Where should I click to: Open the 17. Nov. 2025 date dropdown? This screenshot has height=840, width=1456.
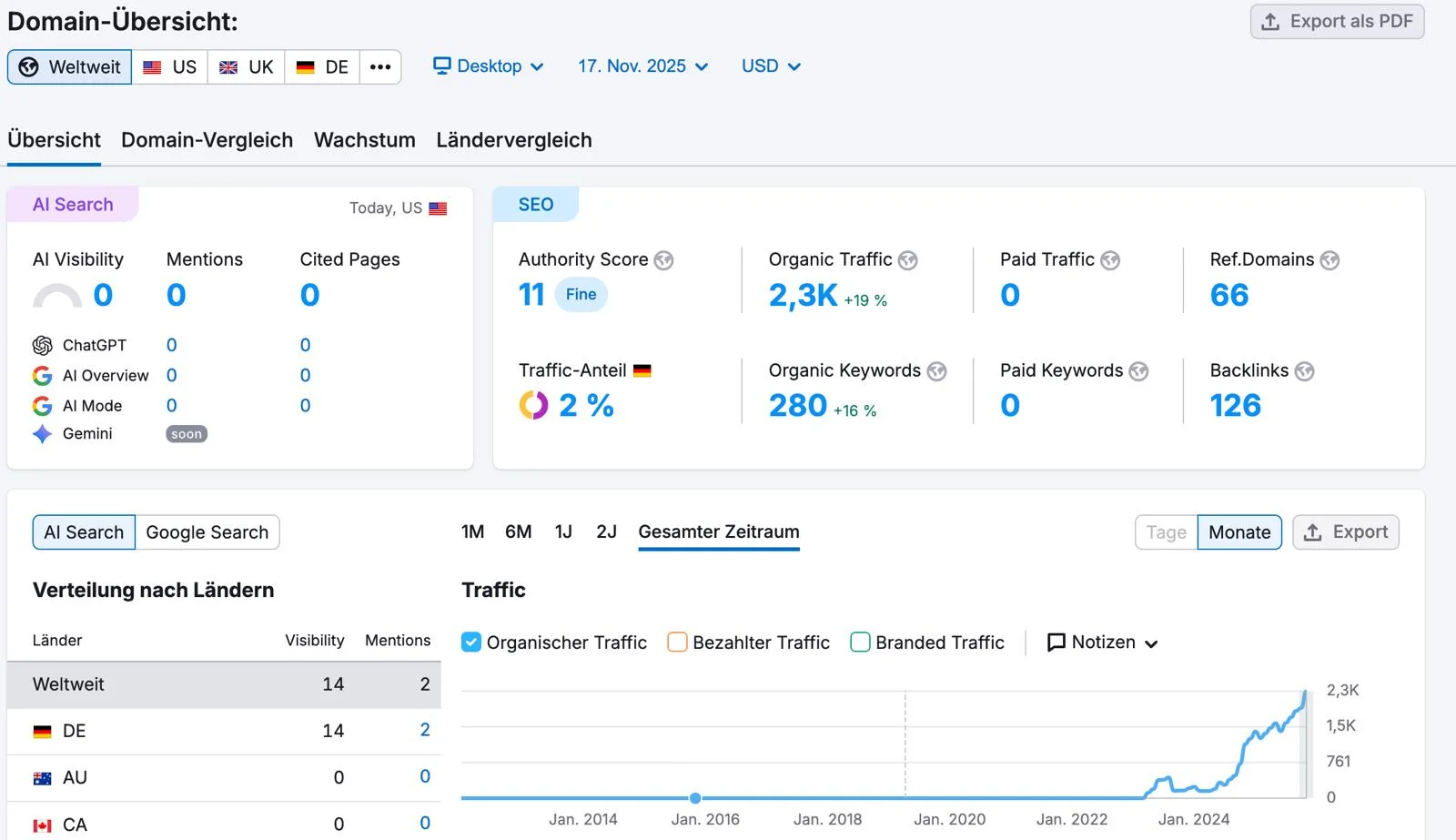642,66
